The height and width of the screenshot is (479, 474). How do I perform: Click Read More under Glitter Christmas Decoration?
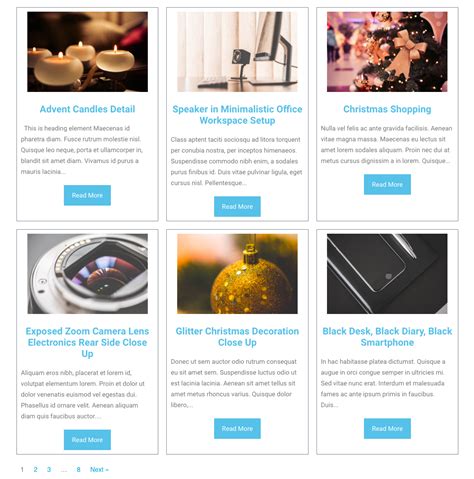click(237, 429)
